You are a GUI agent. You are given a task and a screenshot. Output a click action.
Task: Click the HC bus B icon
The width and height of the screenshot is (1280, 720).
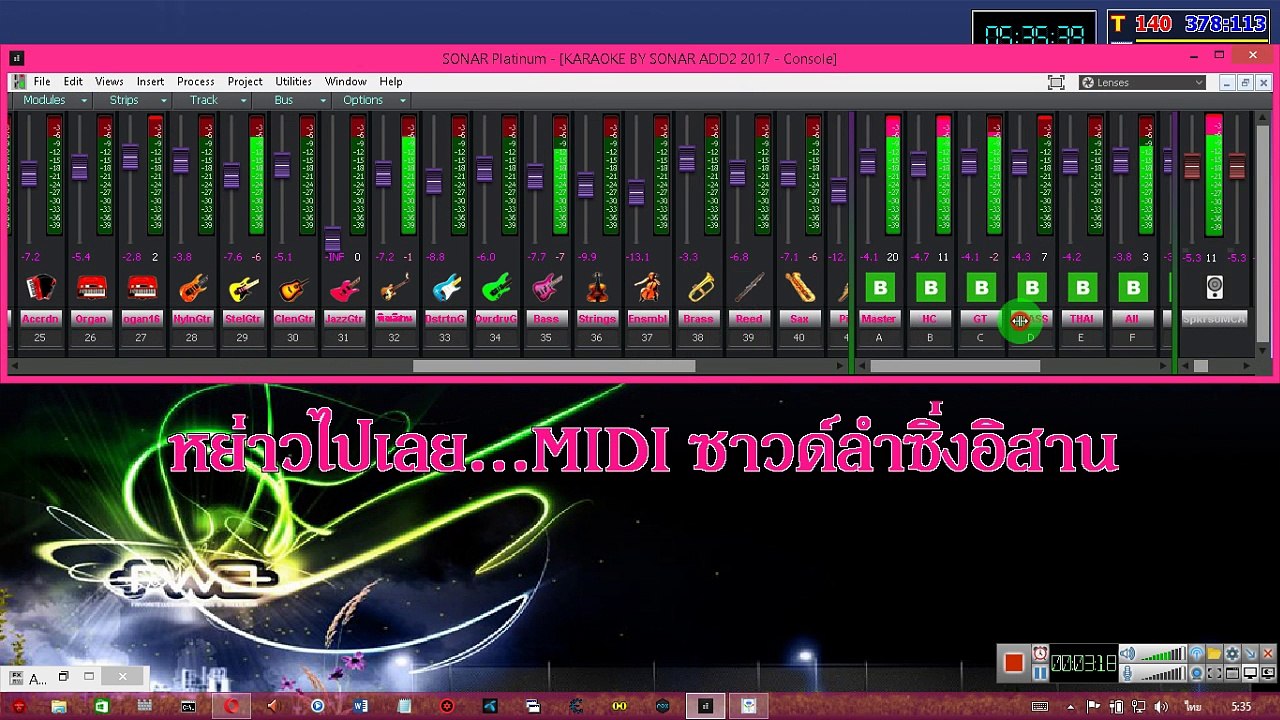tap(930, 288)
